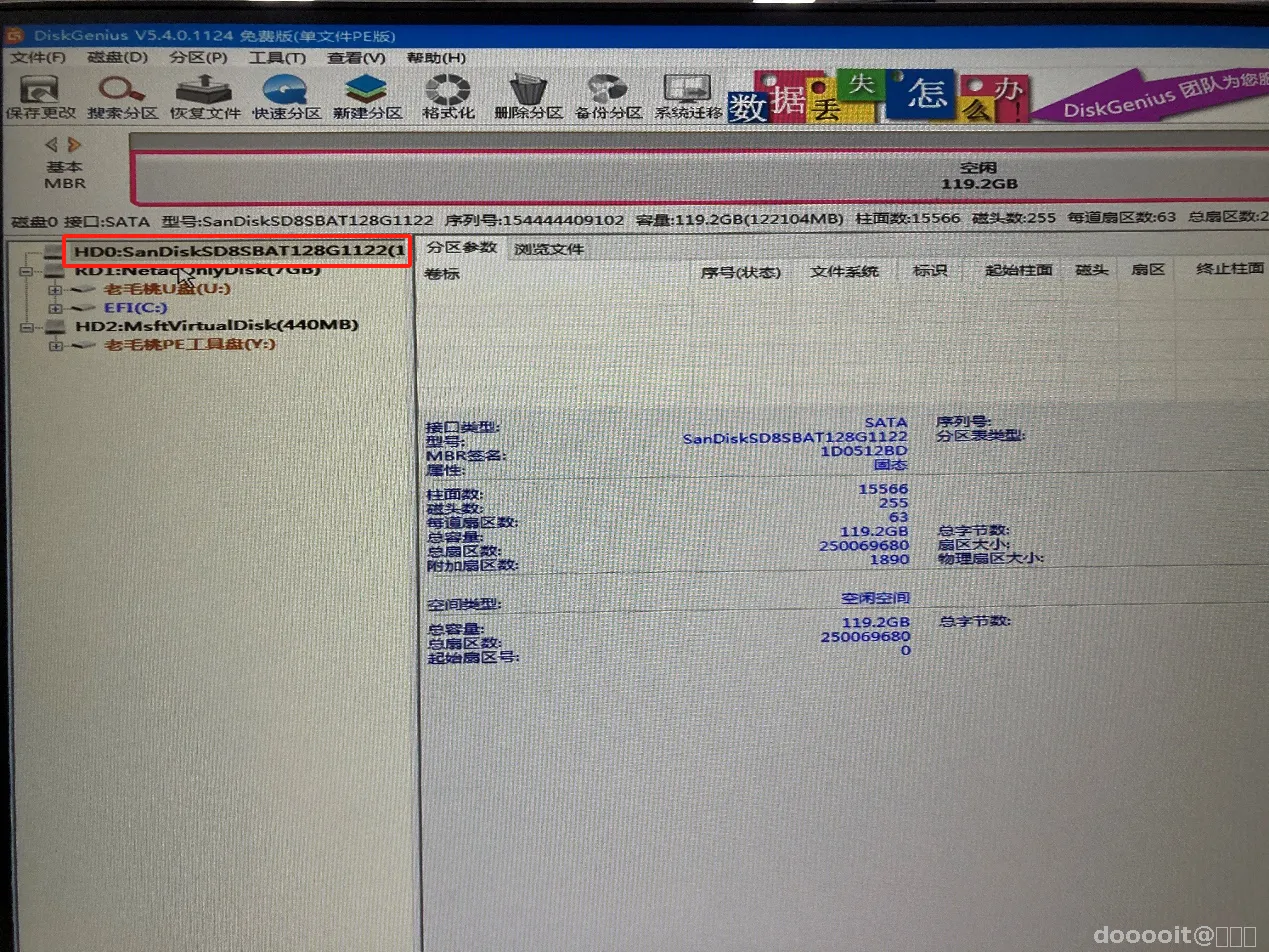Select the 格式化 format icon

447,97
